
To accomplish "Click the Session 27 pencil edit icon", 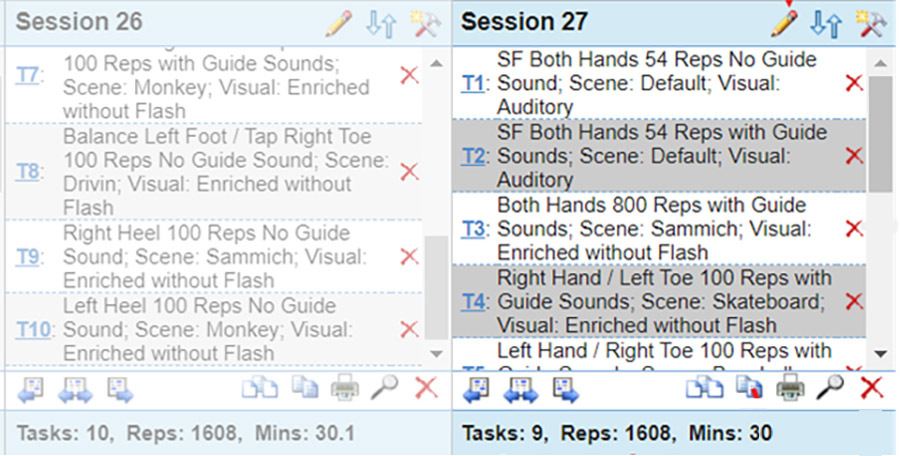I will point(784,24).
